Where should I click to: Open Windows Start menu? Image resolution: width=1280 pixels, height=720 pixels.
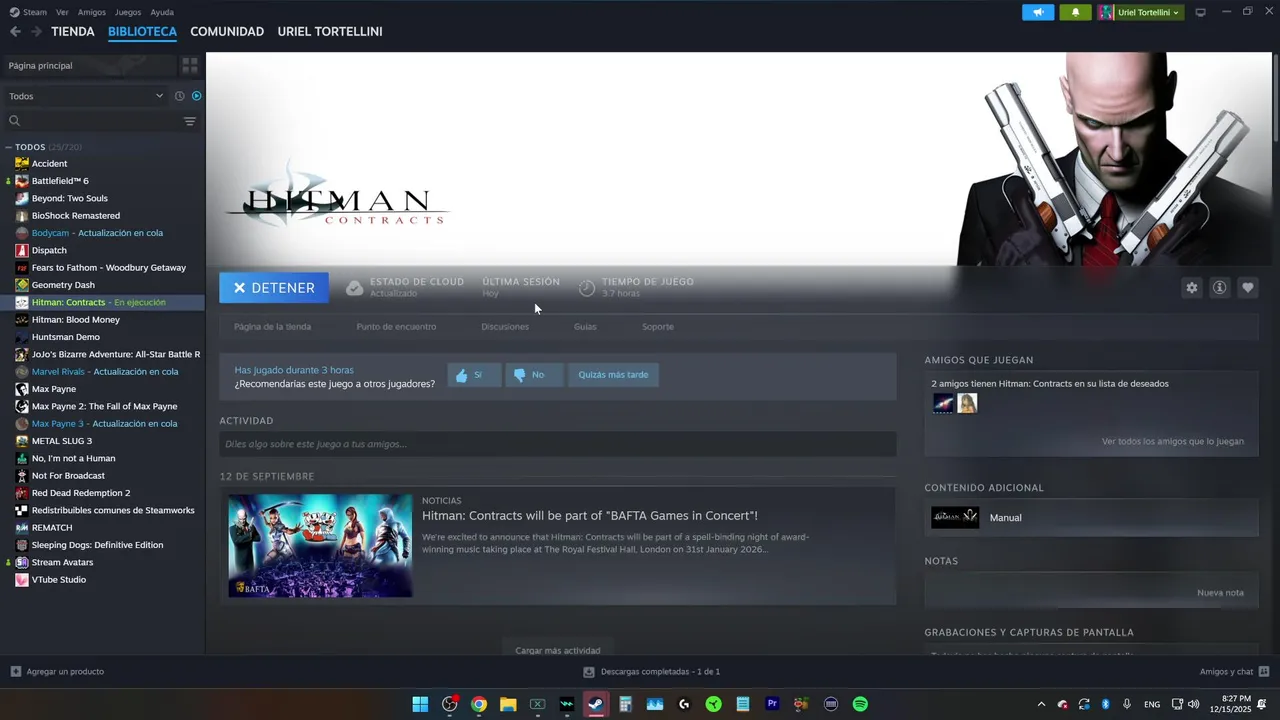coord(420,704)
